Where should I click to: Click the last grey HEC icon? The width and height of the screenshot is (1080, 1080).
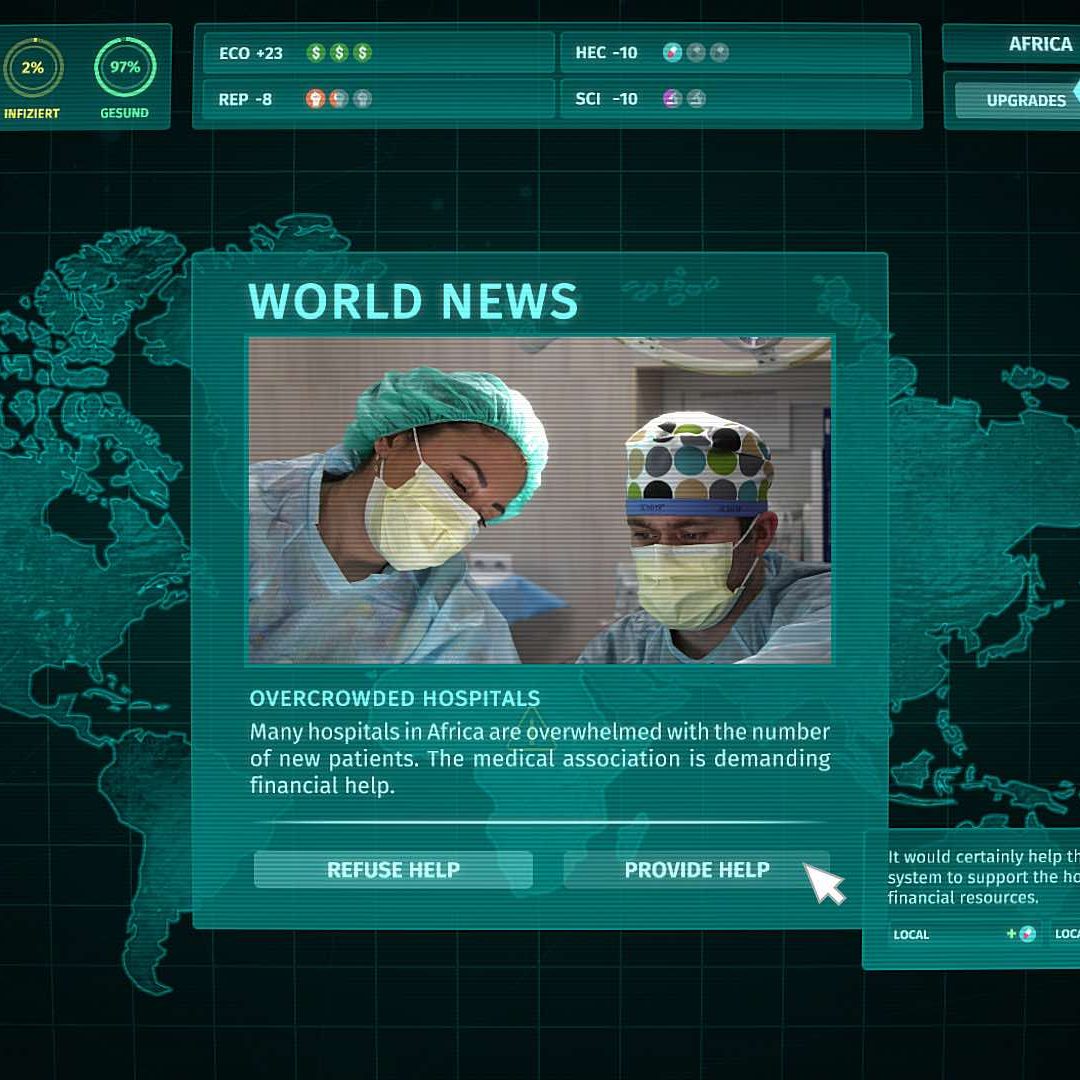tap(719, 53)
